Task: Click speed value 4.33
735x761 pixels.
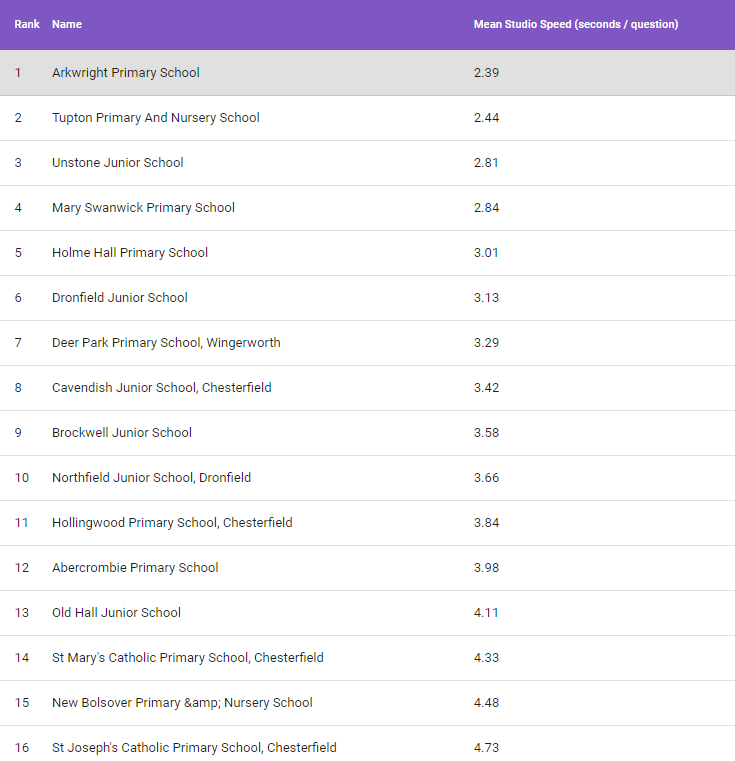Action: click(x=486, y=658)
